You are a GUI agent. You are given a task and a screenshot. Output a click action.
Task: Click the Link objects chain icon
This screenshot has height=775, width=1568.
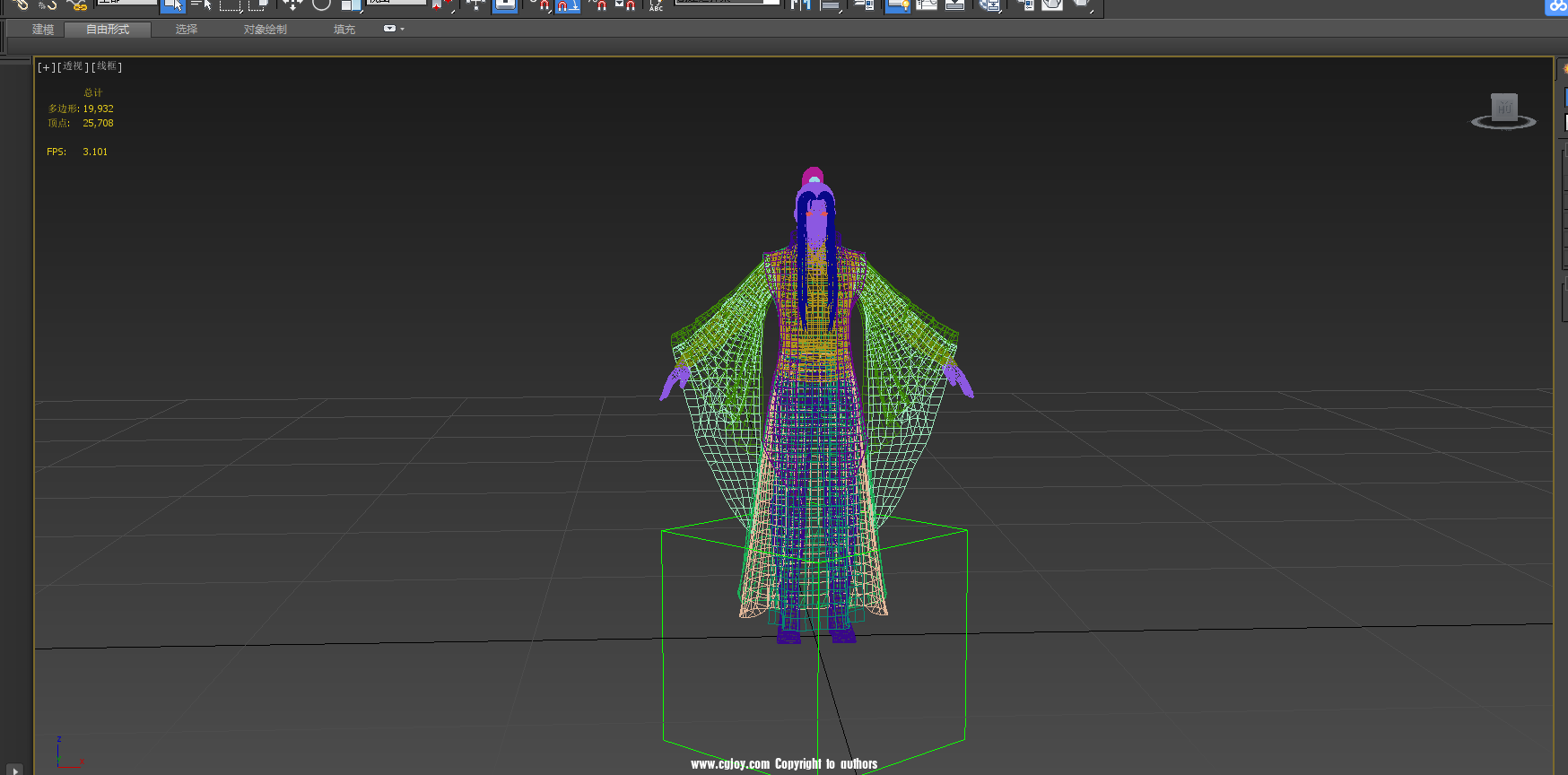[x=20, y=4]
